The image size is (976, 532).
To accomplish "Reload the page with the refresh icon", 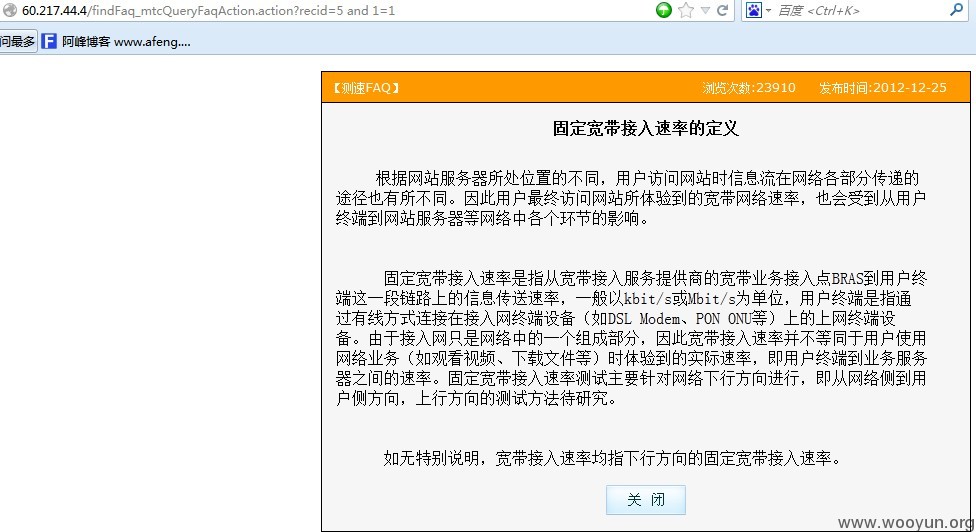I will click(722, 10).
